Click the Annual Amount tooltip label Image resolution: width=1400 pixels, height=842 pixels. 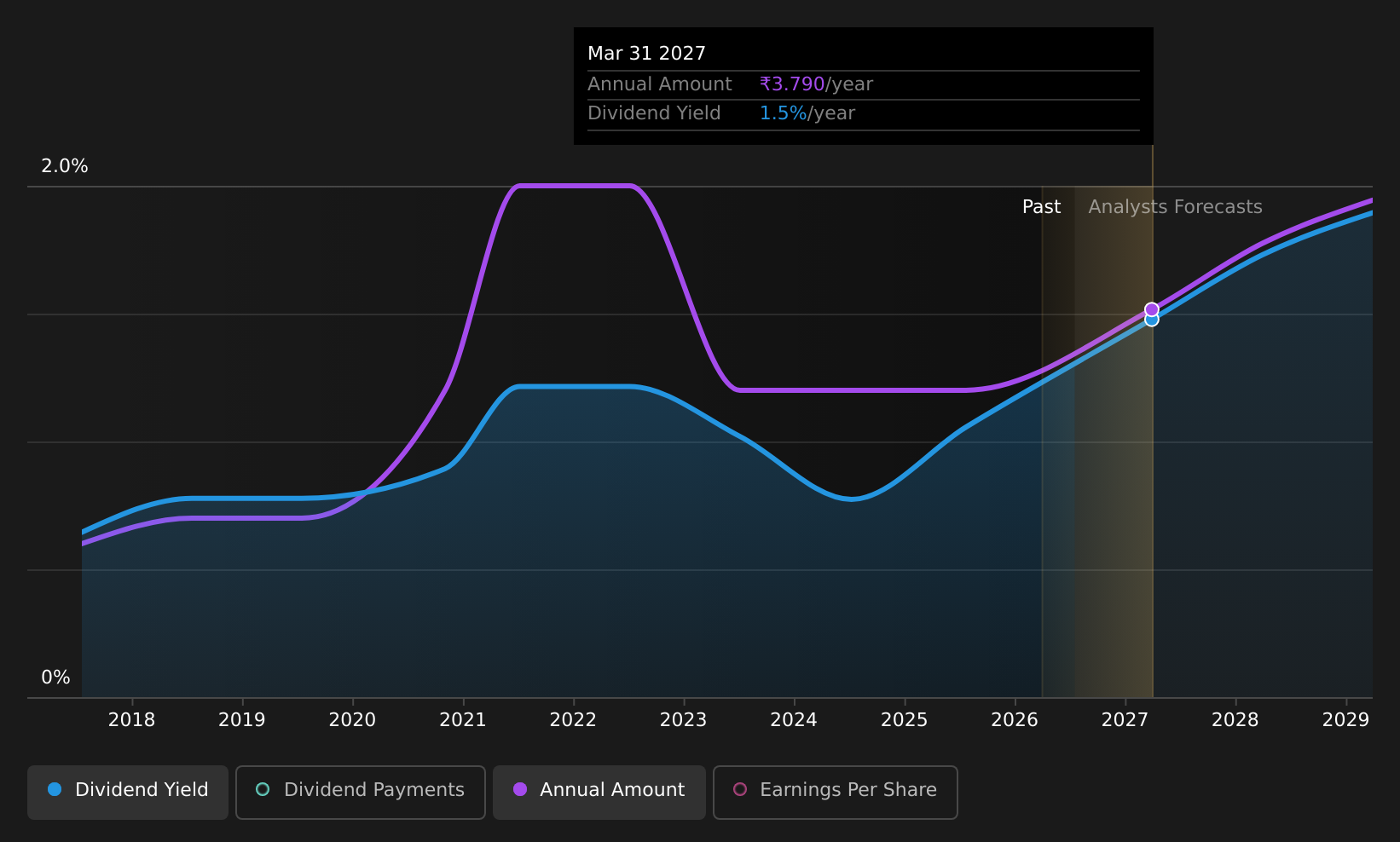660,84
